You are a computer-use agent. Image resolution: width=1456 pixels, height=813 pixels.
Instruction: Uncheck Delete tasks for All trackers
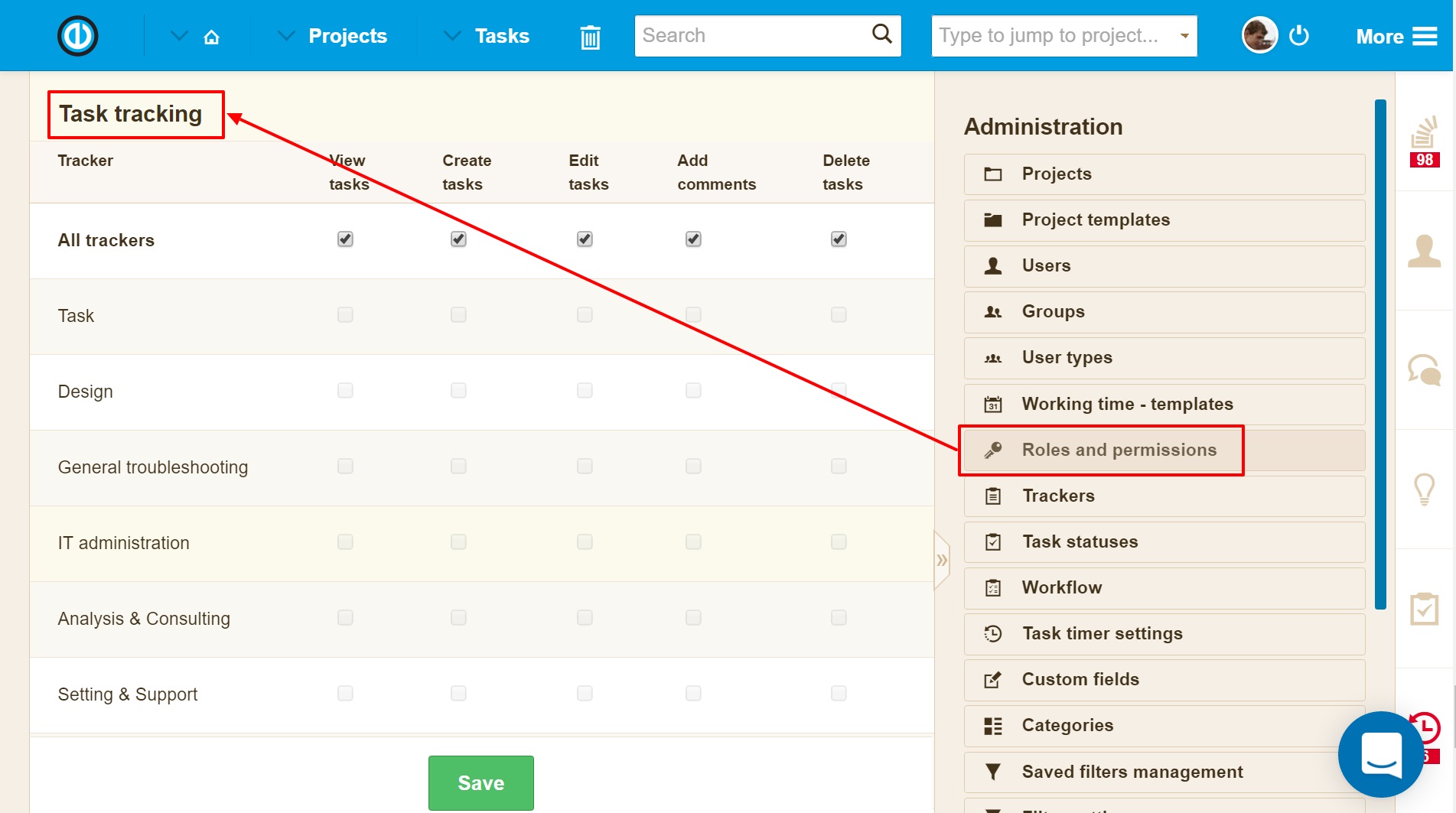click(839, 239)
